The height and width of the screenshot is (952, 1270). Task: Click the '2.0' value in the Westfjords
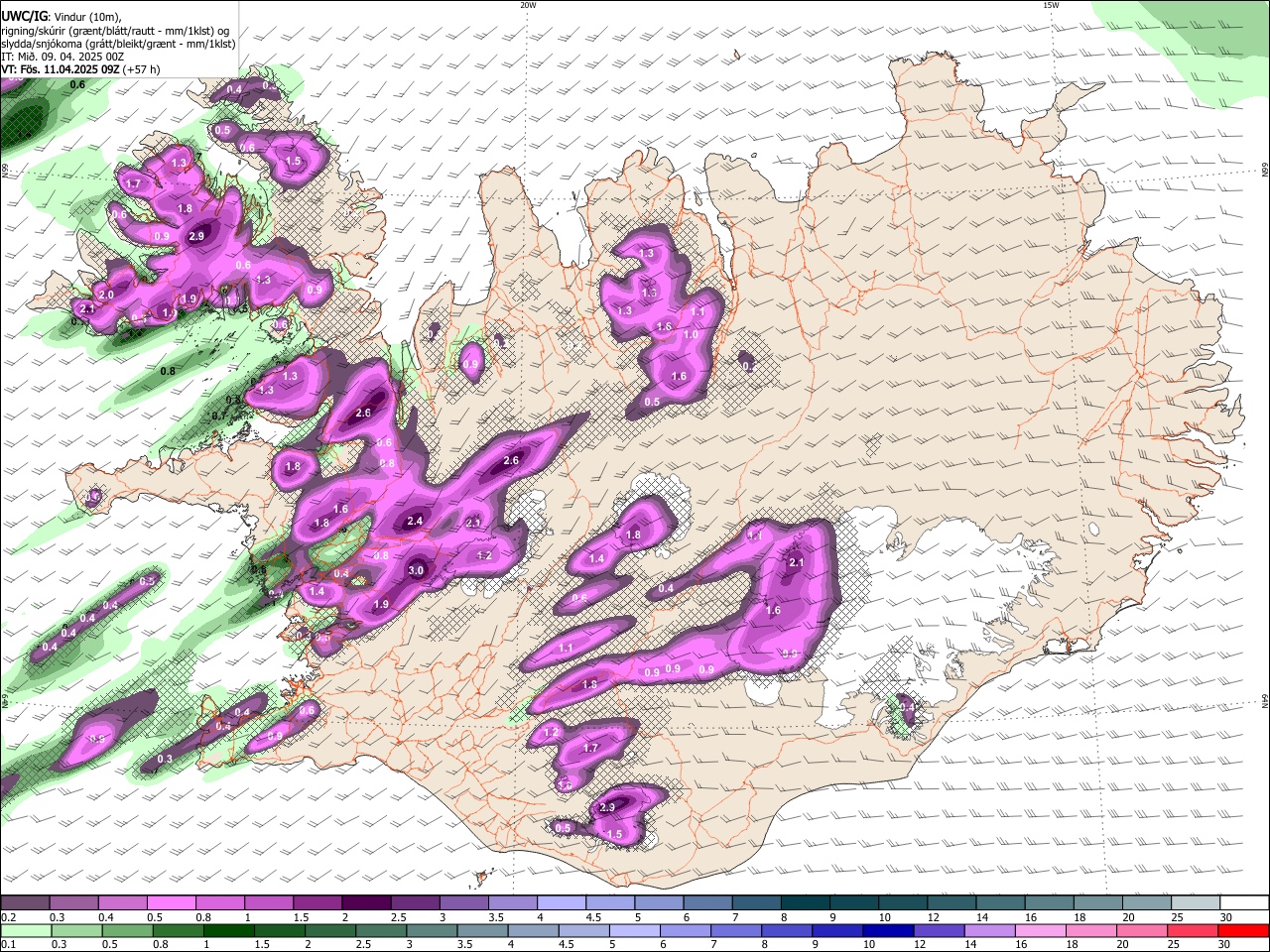[106, 296]
